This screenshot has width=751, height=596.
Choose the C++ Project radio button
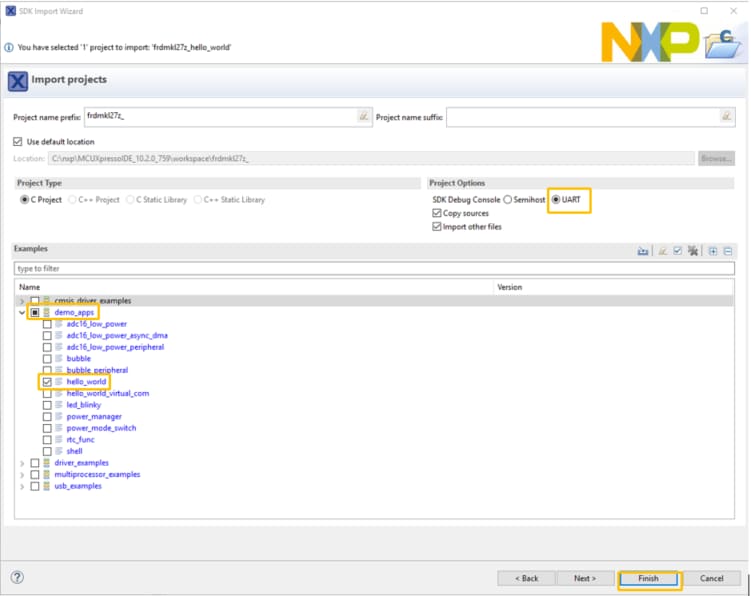coord(72,200)
